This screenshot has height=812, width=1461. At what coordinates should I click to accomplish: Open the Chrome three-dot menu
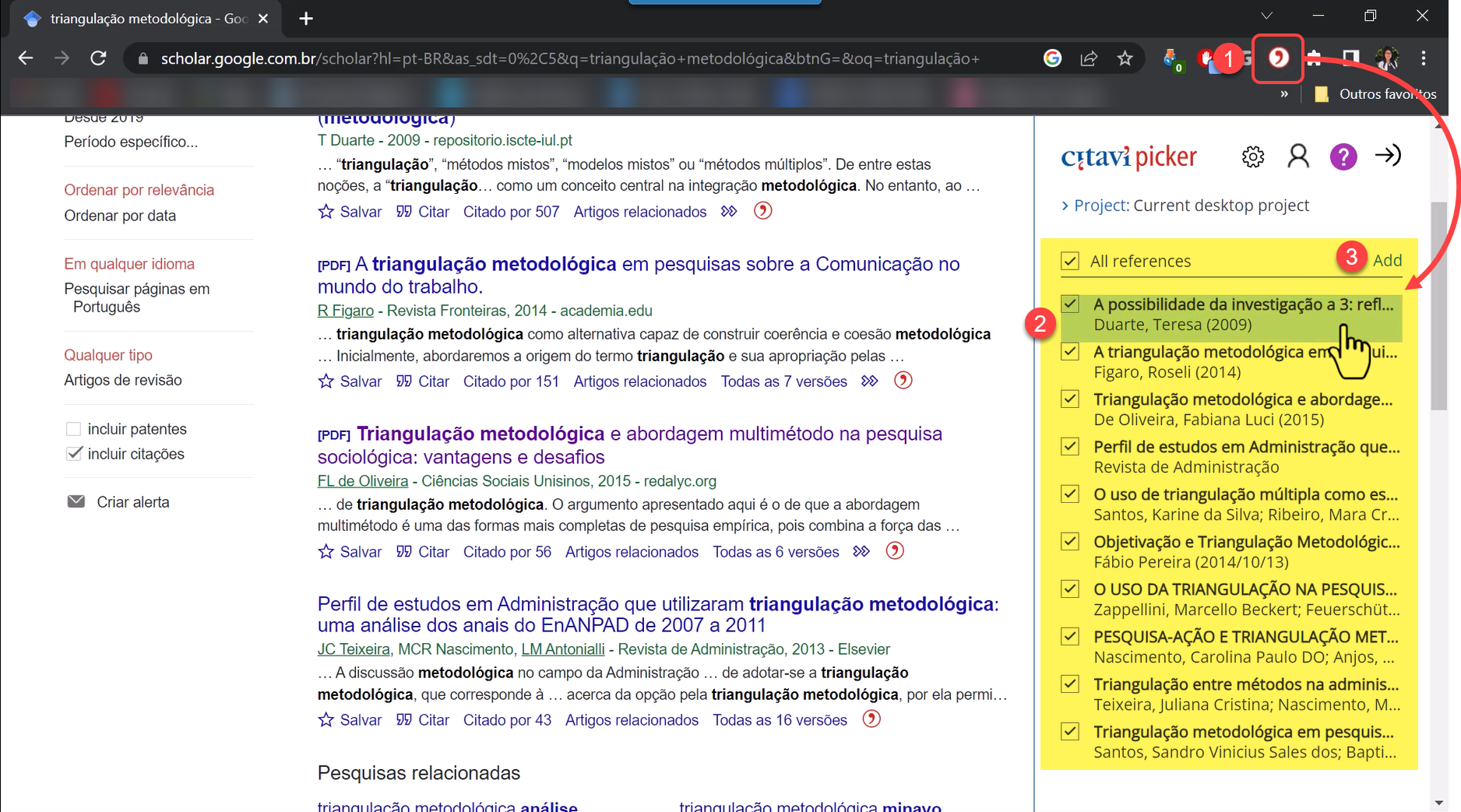tap(1424, 58)
